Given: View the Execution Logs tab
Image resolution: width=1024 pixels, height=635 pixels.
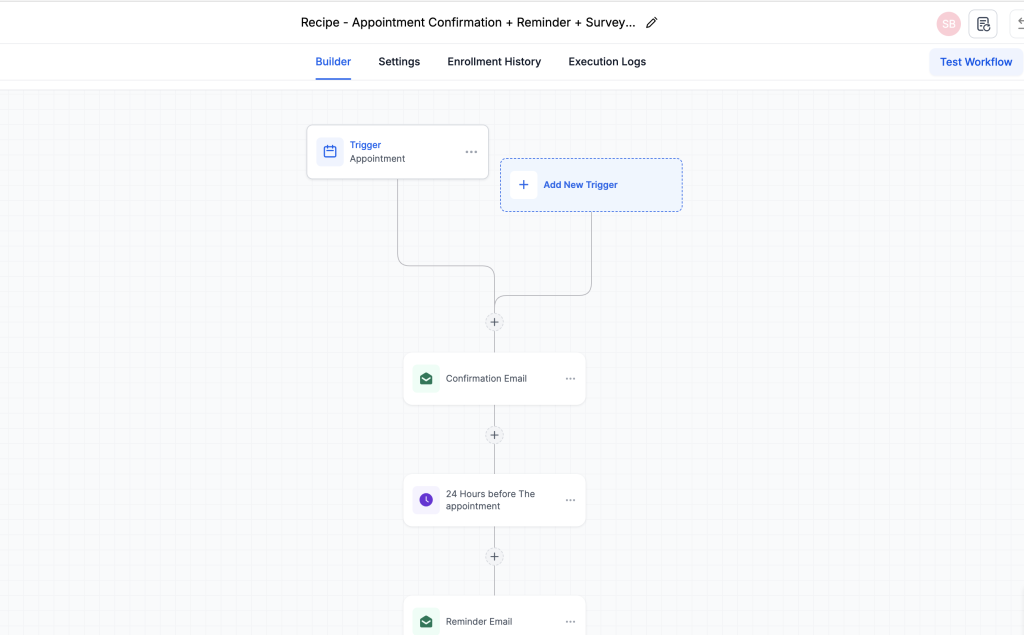Looking at the screenshot, I should pyautogui.click(x=607, y=61).
